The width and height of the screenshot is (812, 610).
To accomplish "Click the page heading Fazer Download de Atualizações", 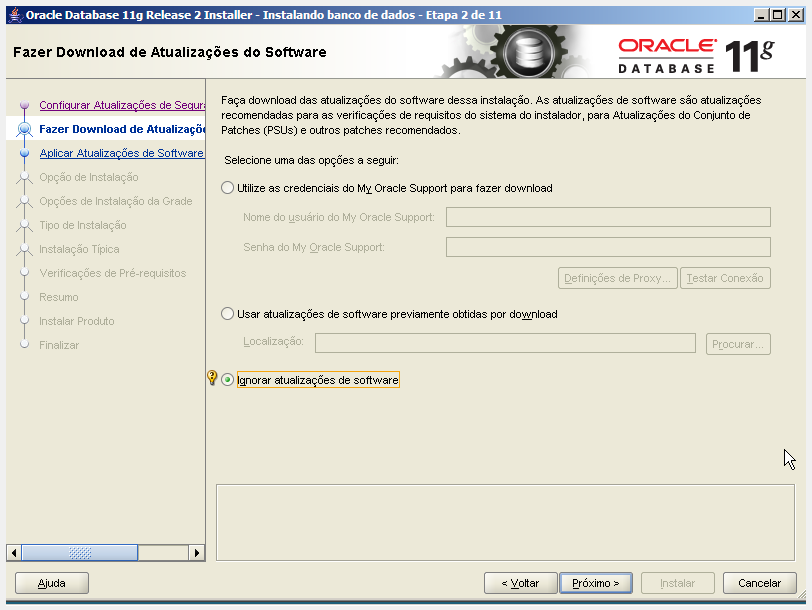I will tap(170, 52).
